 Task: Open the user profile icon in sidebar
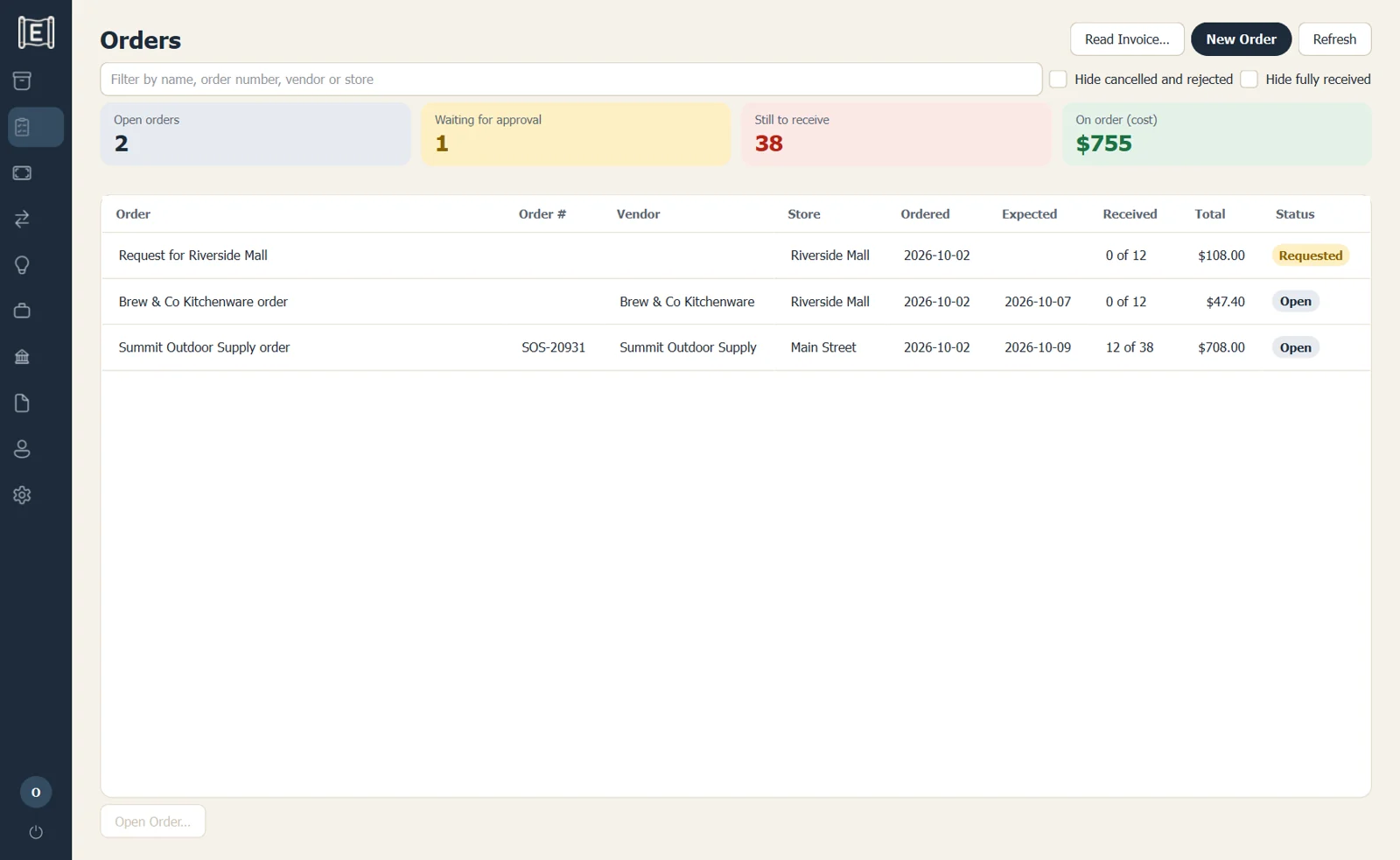[22, 449]
